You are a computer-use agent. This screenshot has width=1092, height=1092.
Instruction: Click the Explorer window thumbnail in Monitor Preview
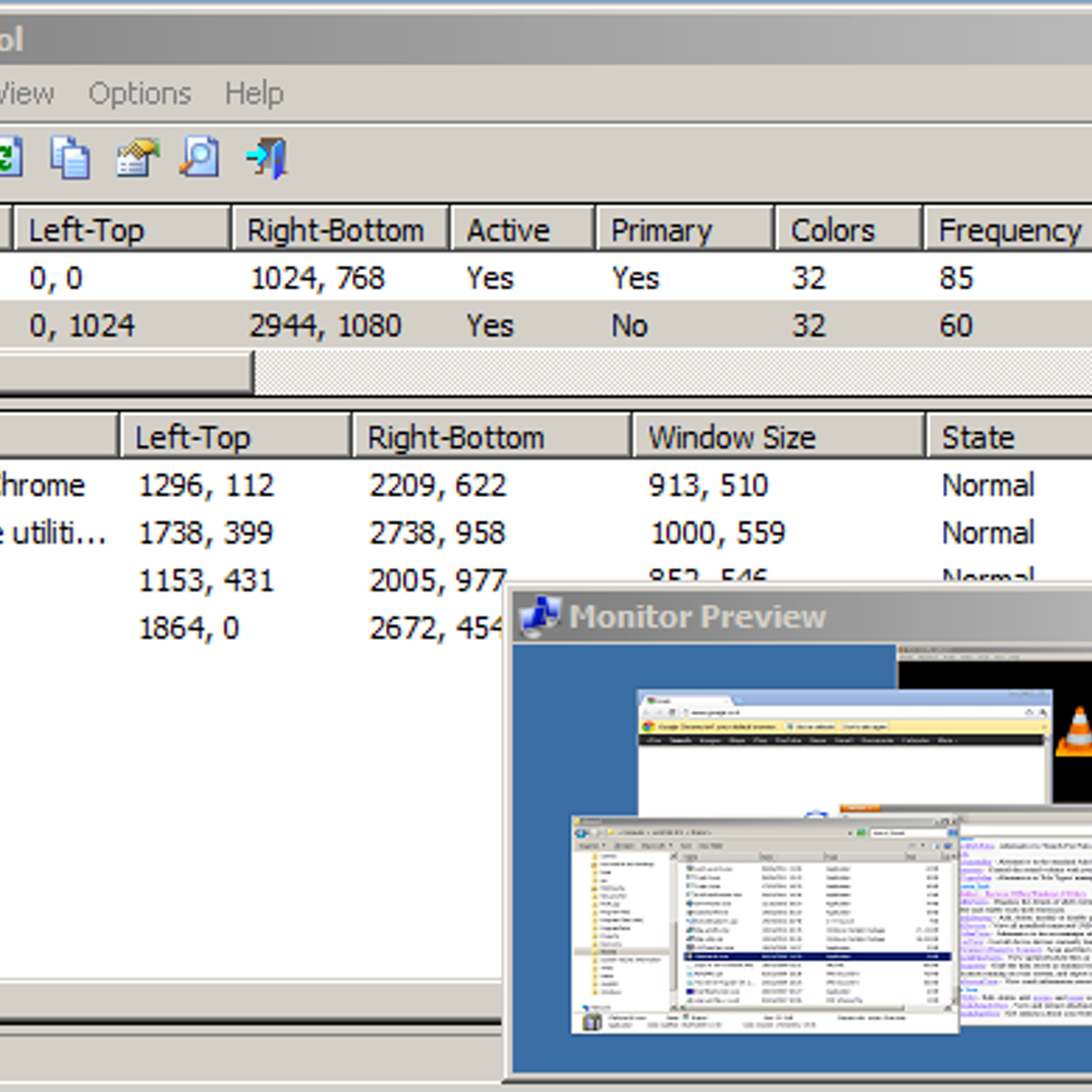click(x=765, y=925)
